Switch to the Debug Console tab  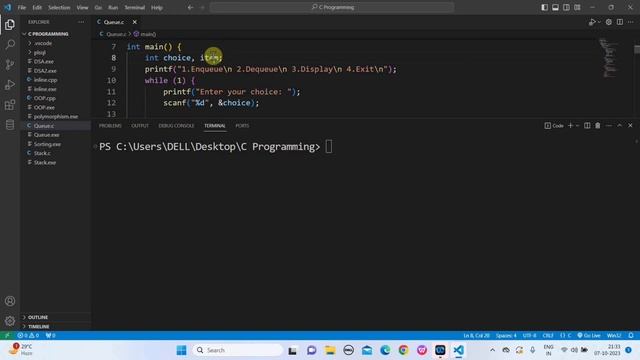pos(176,126)
